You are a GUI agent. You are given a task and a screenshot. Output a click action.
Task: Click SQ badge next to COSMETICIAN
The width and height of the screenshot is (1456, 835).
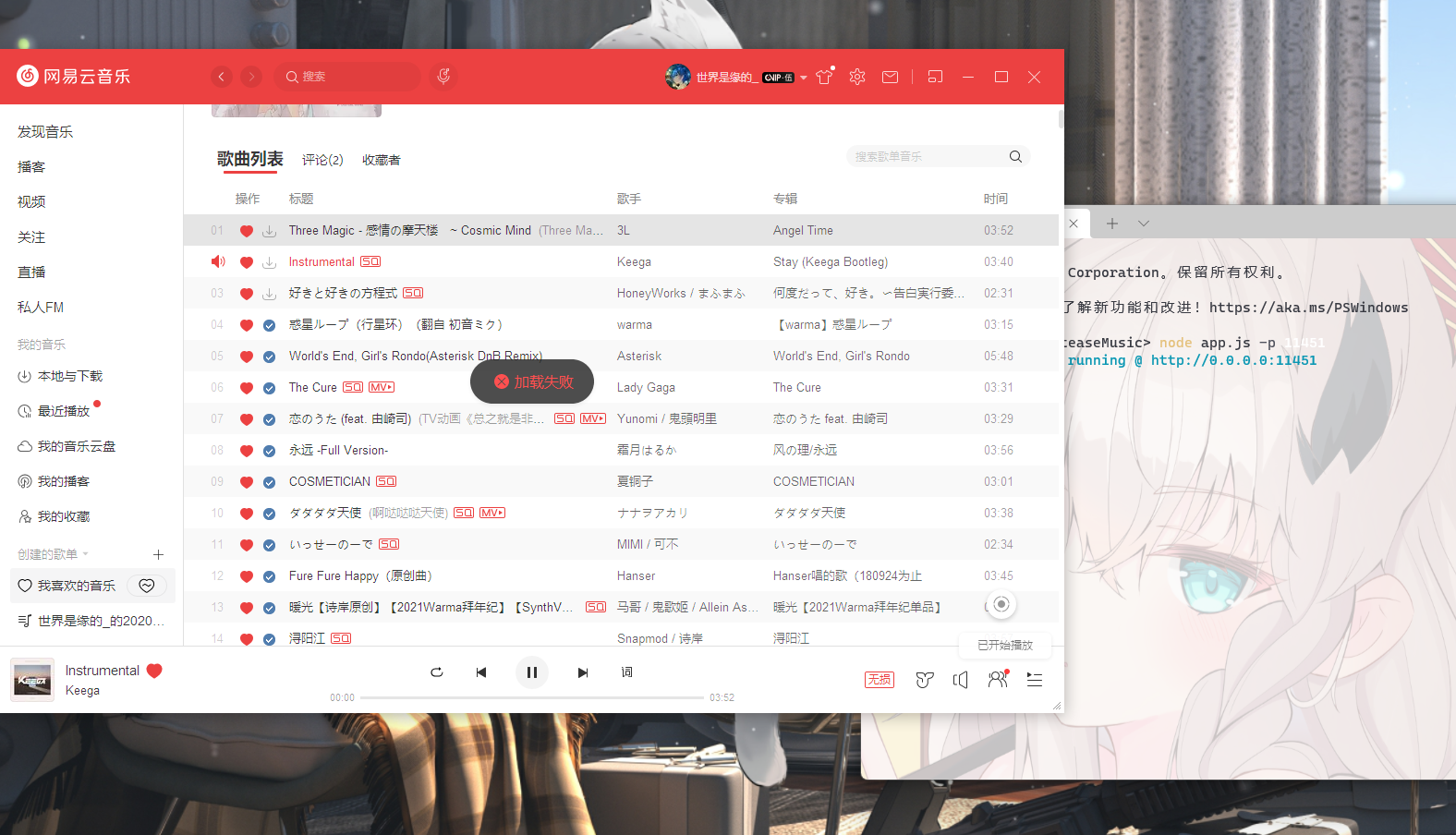click(x=386, y=481)
